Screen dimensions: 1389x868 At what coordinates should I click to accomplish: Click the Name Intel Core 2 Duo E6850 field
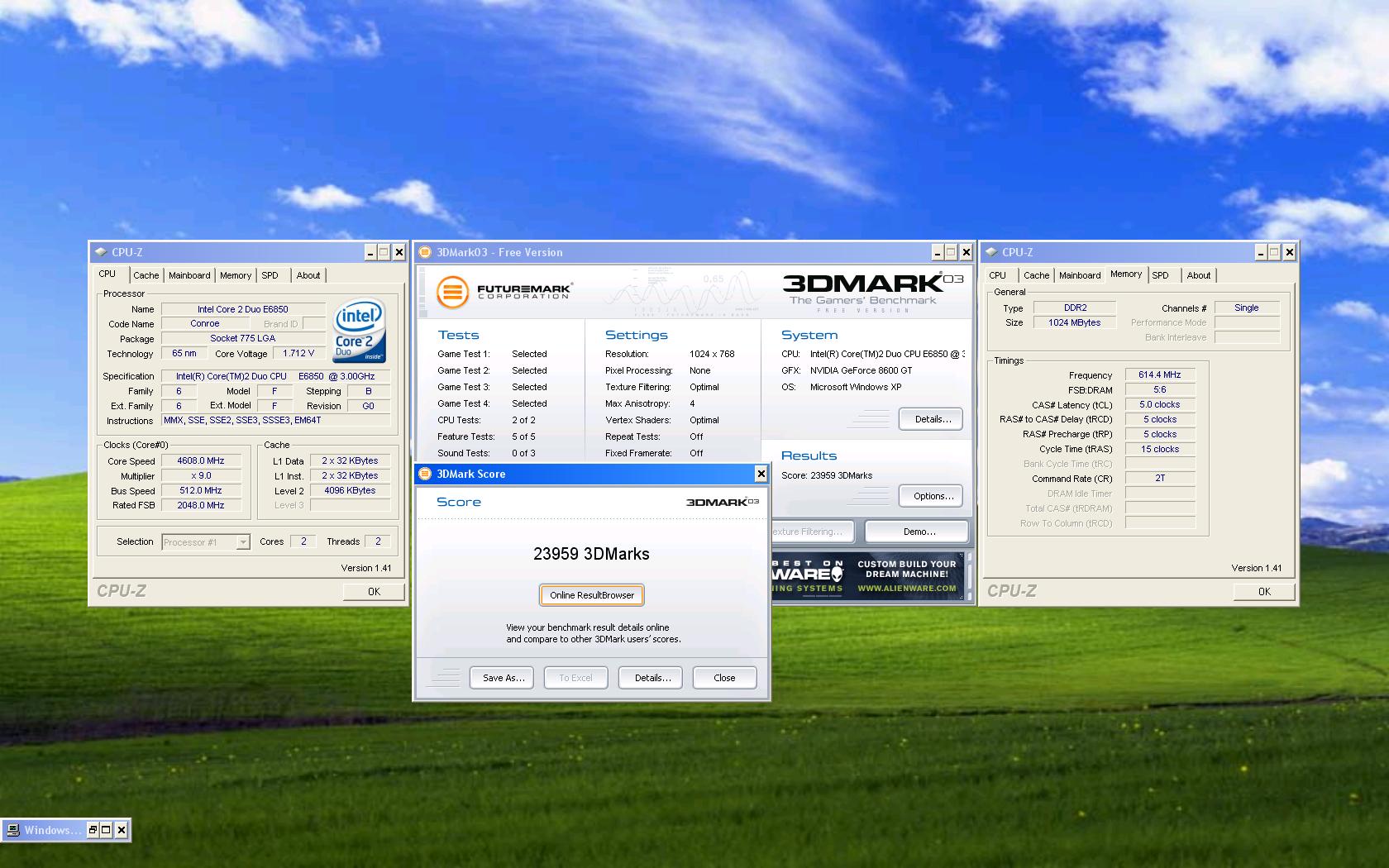point(243,309)
